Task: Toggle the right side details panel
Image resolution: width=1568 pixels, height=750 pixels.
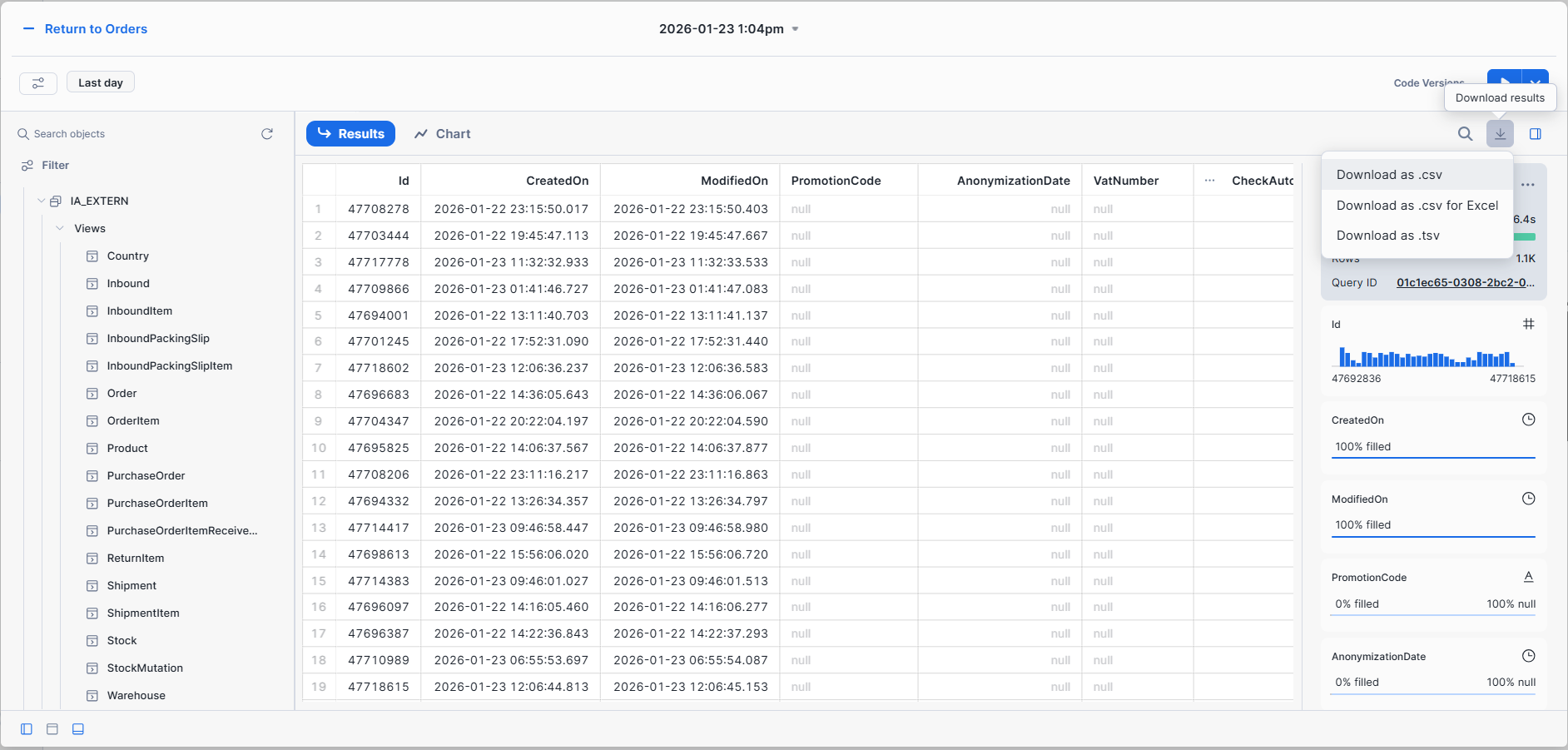Action: click(x=1536, y=134)
